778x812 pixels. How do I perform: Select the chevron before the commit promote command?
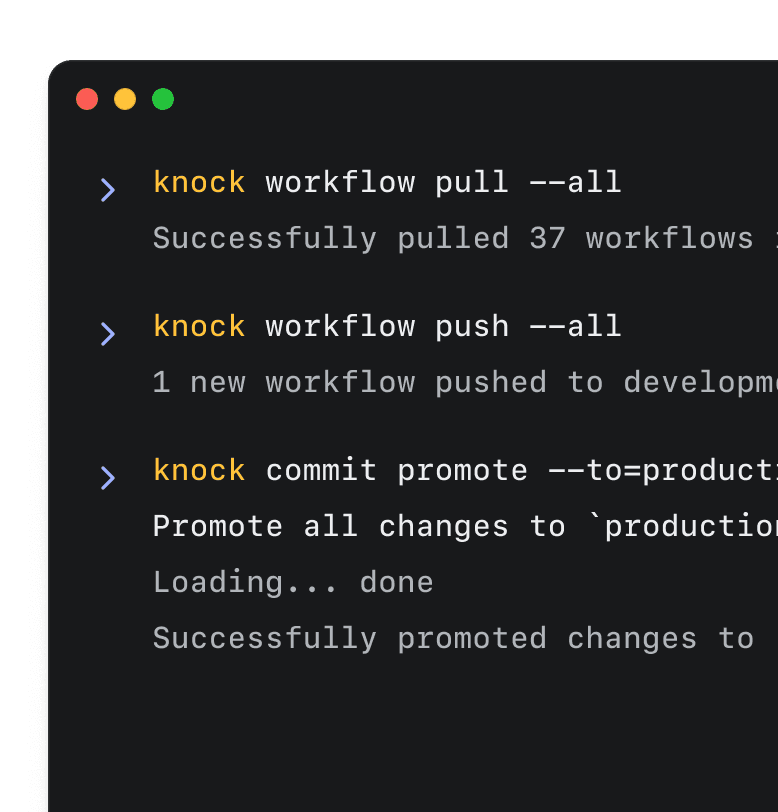(108, 477)
